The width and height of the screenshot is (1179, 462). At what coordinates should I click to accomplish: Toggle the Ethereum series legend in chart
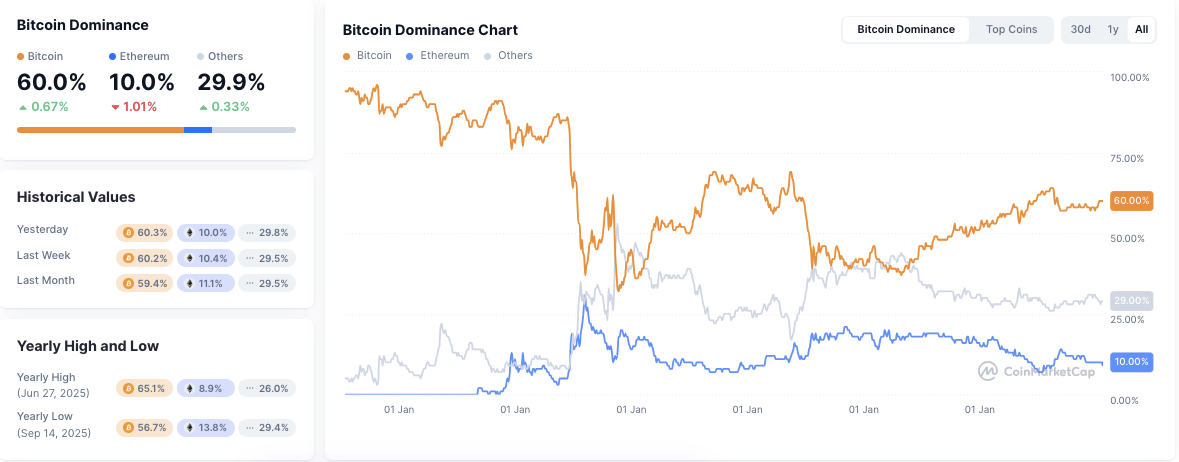pyautogui.click(x=437, y=56)
